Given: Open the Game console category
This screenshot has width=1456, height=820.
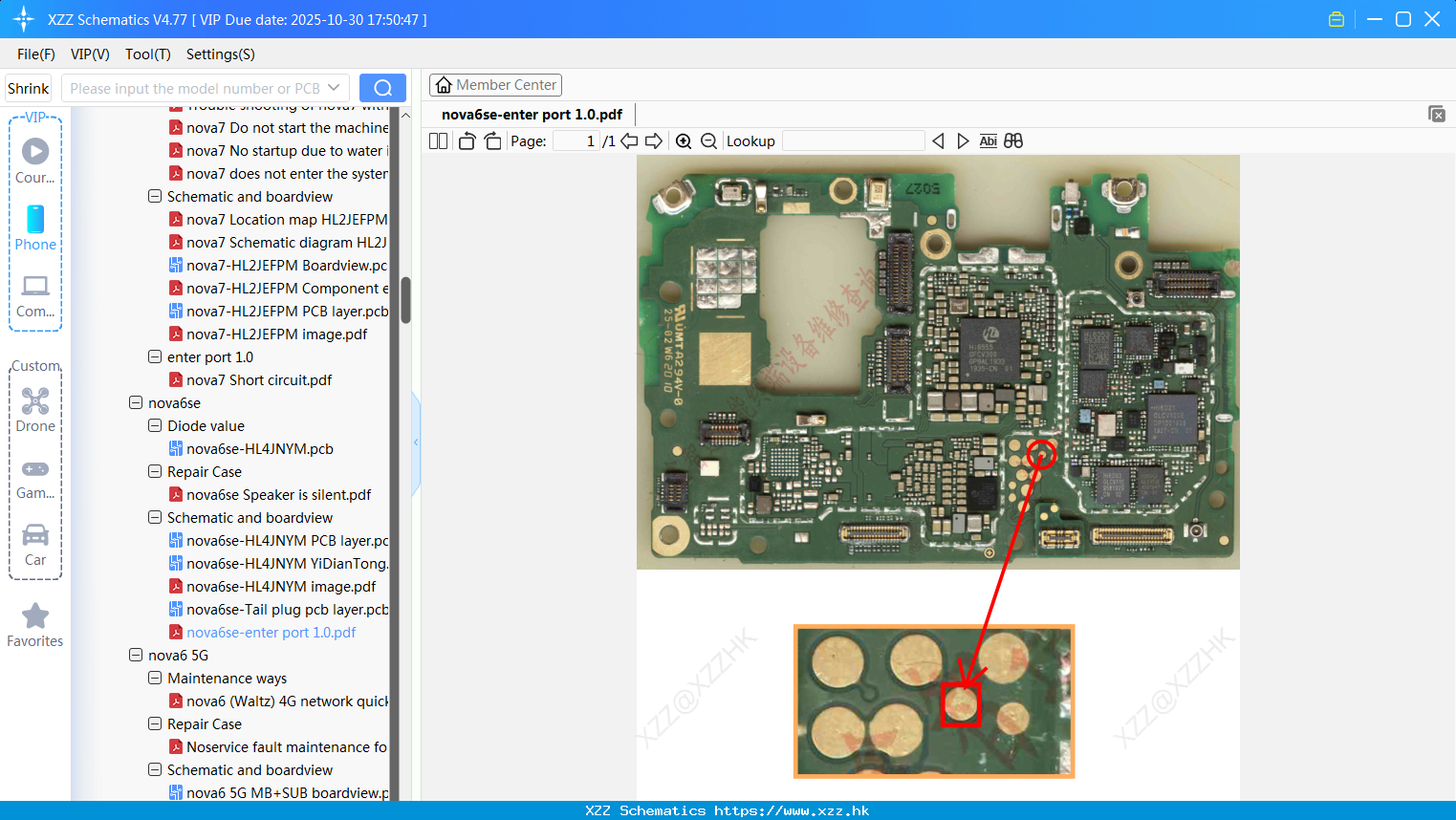Looking at the screenshot, I should pos(35,478).
